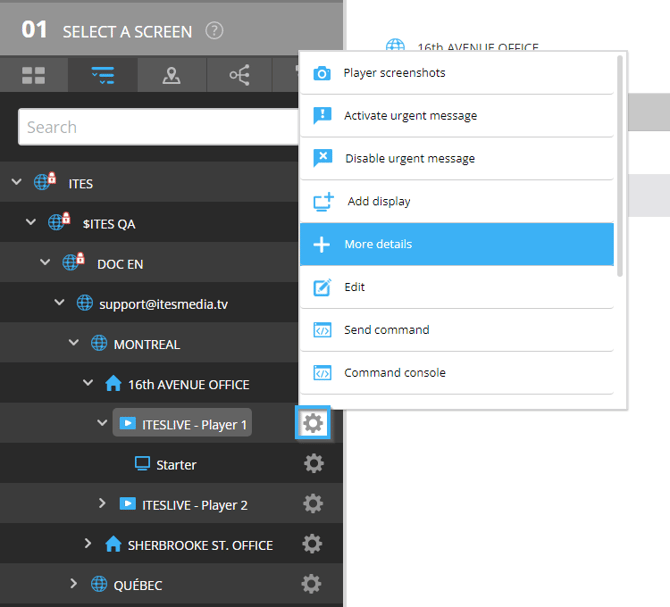Select DOC EN tree entry
Image resolution: width=670 pixels, height=607 pixels.
(x=120, y=264)
